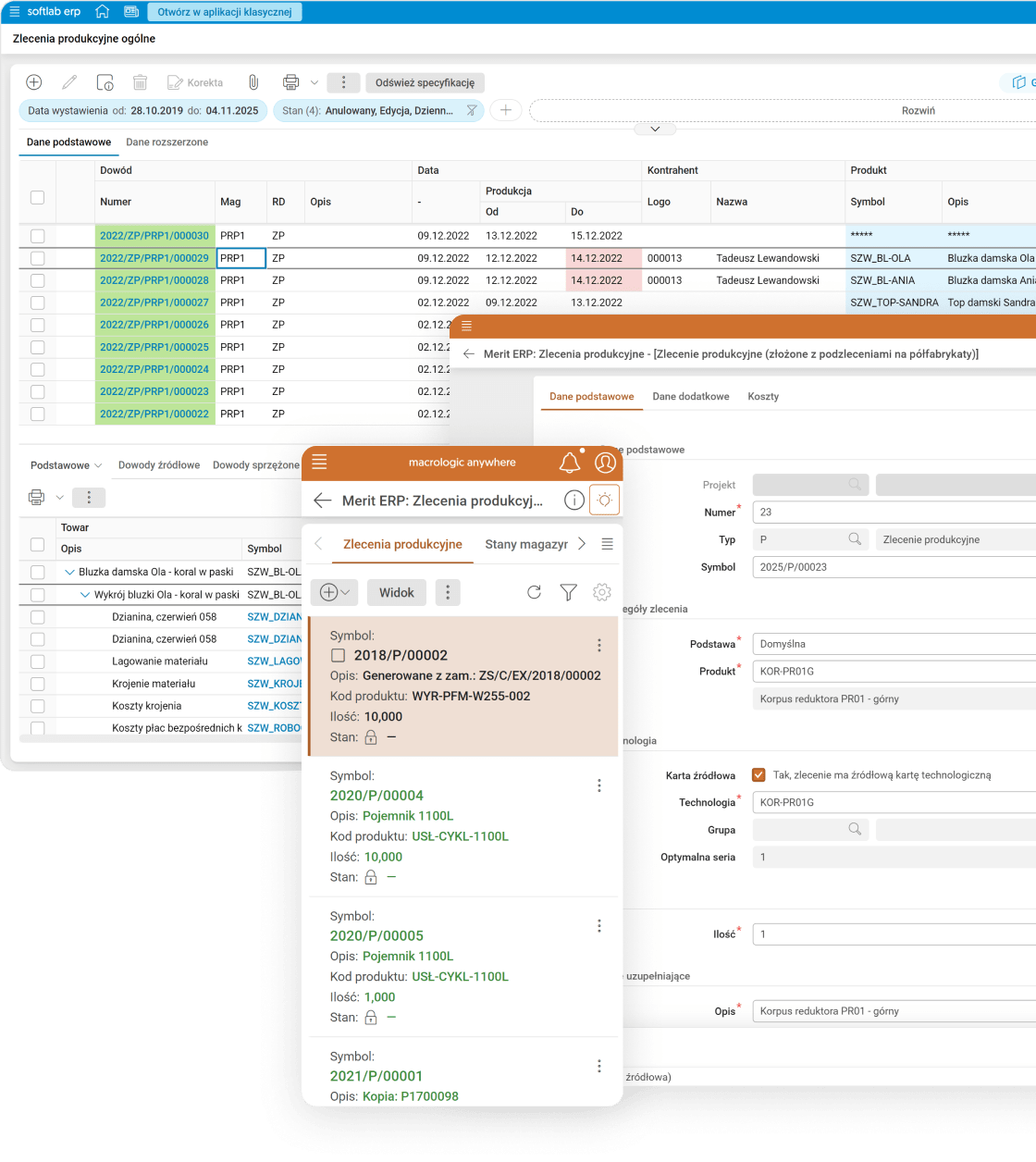Viewport: 1036px width, 1162px height.
Task: Click the Widok button in mobile panel
Action: (x=396, y=593)
